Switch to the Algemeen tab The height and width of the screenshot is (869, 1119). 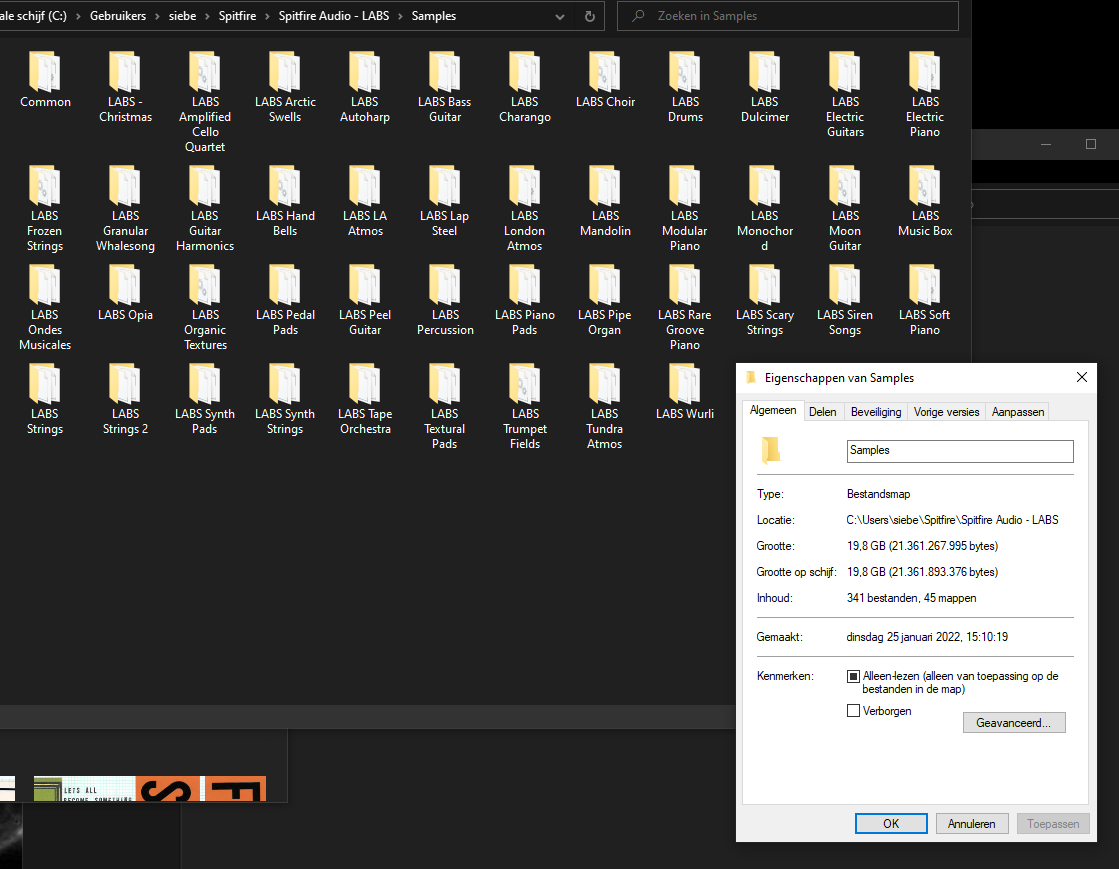[x=773, y=410]
